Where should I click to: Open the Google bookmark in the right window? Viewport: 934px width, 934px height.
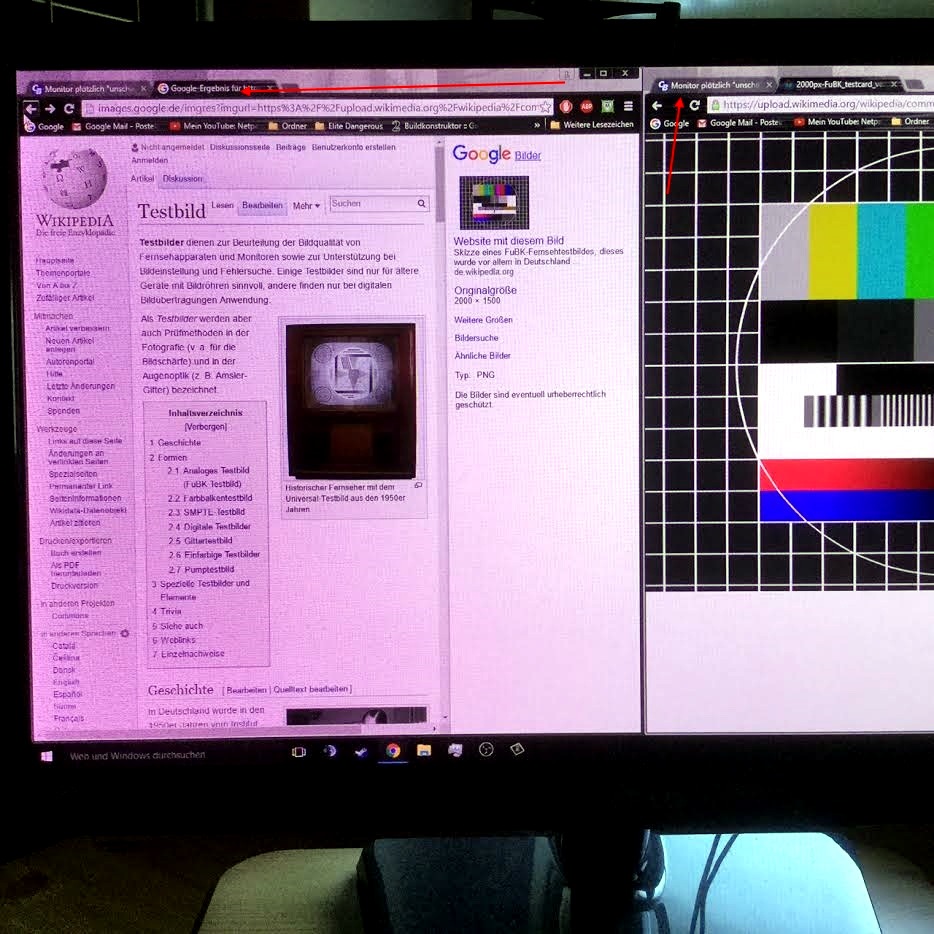tap(670, 123)
